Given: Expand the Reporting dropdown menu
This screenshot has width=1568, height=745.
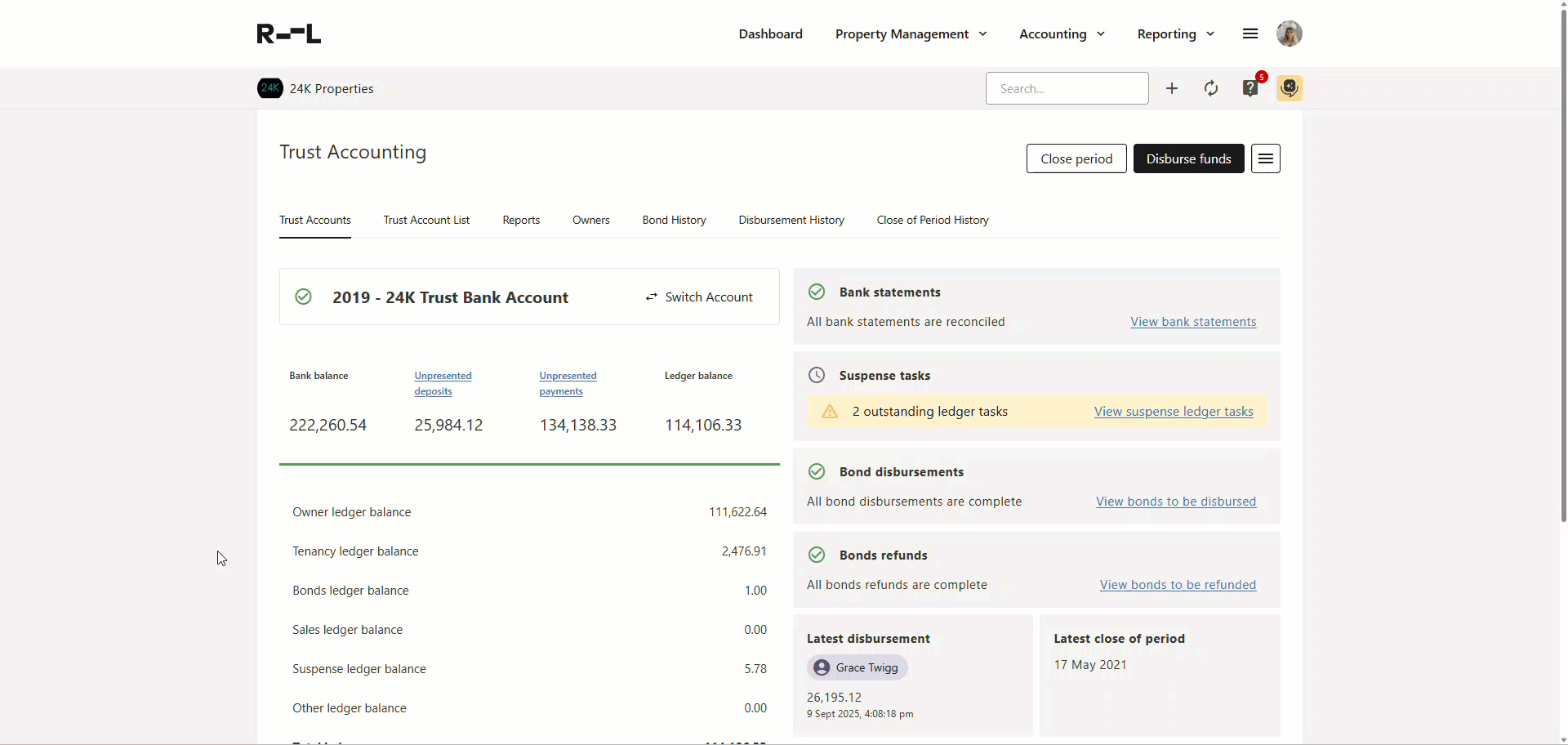Looking at the screenshot, I should [1175, 33].
